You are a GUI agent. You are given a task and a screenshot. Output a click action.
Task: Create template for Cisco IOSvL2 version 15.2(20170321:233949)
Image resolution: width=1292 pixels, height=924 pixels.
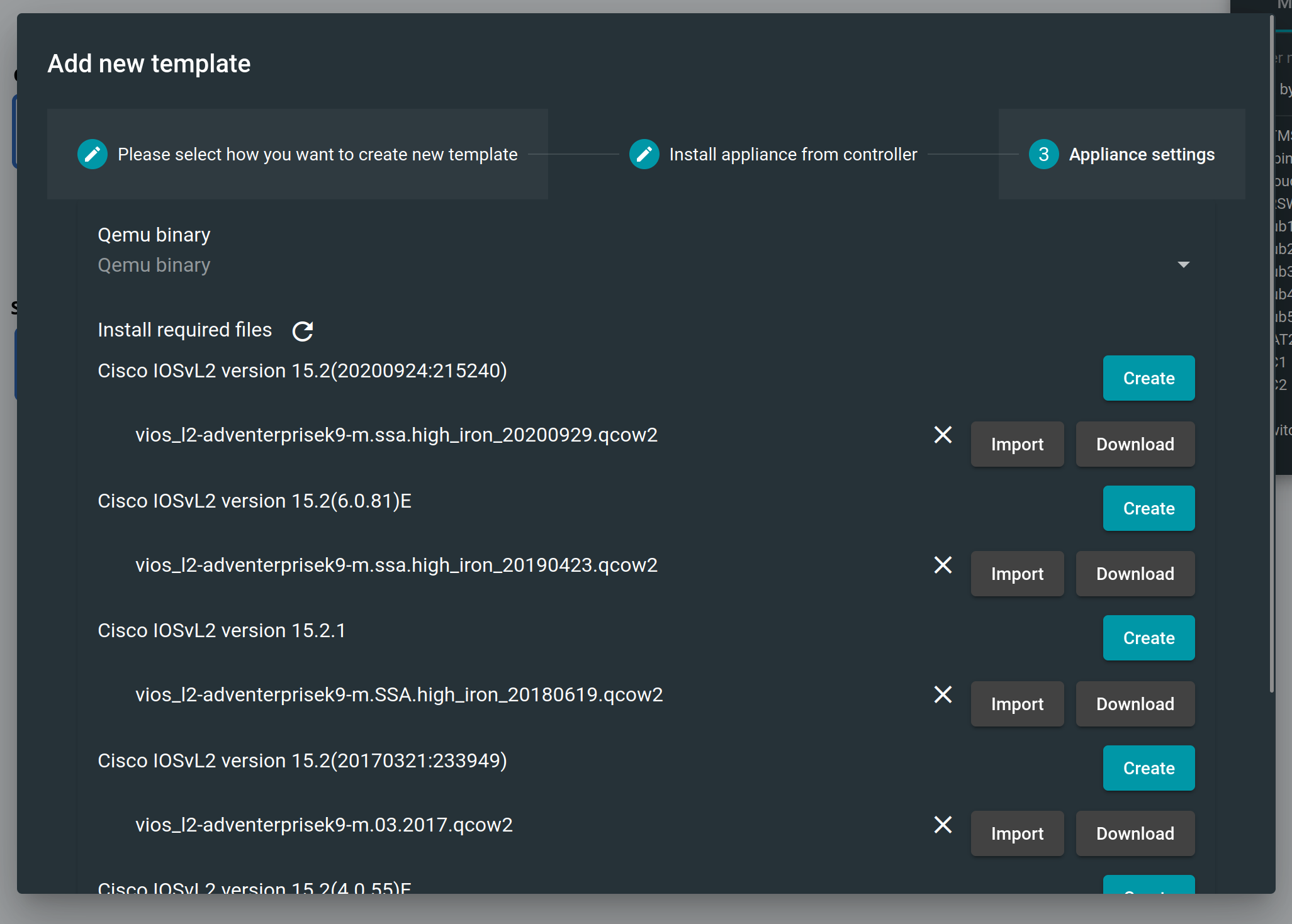(1149, 767)
